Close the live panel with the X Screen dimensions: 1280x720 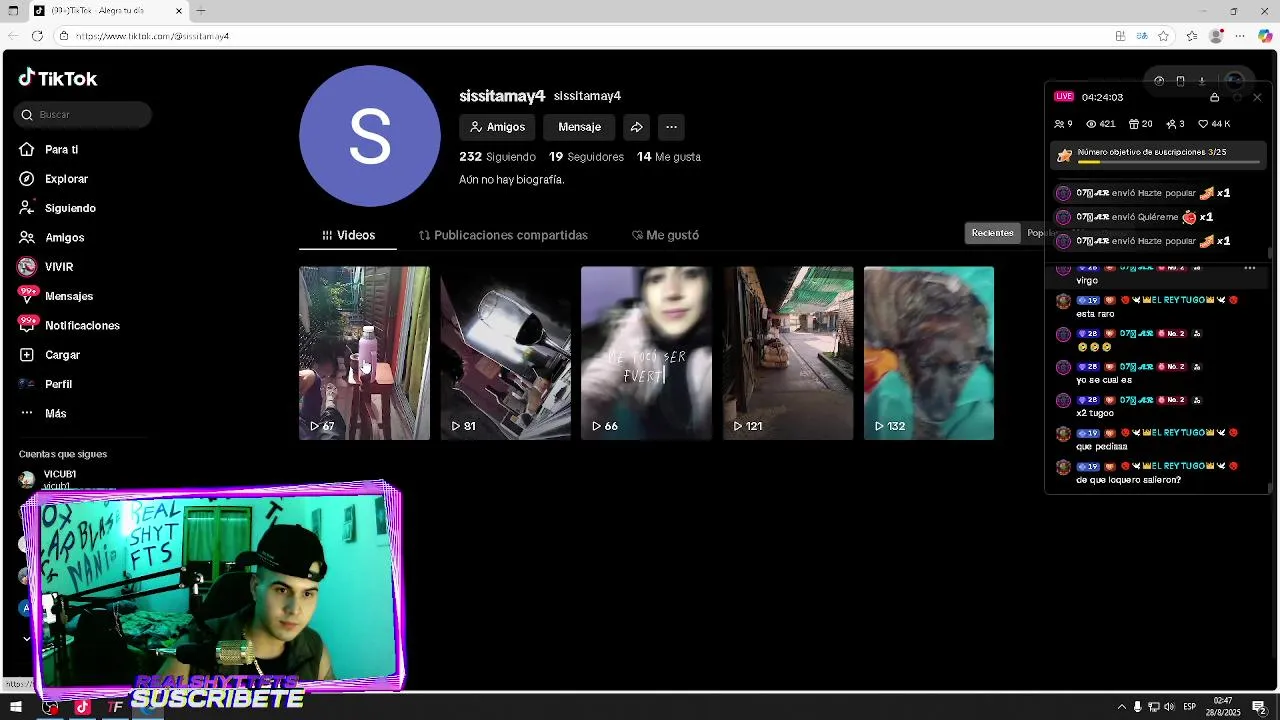(x=1257, y=97)
